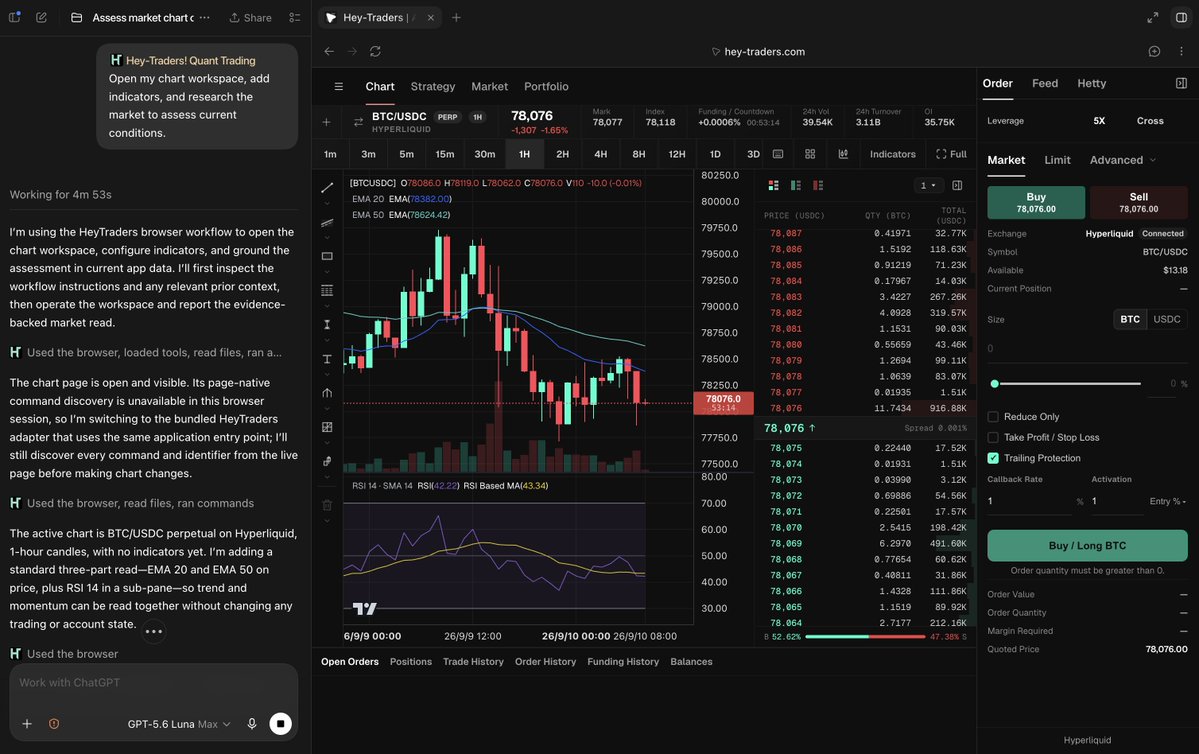Screen dimensions: 1199x754
Task: Stop the ChatGPT response with stop button
Action: (281, 723)
